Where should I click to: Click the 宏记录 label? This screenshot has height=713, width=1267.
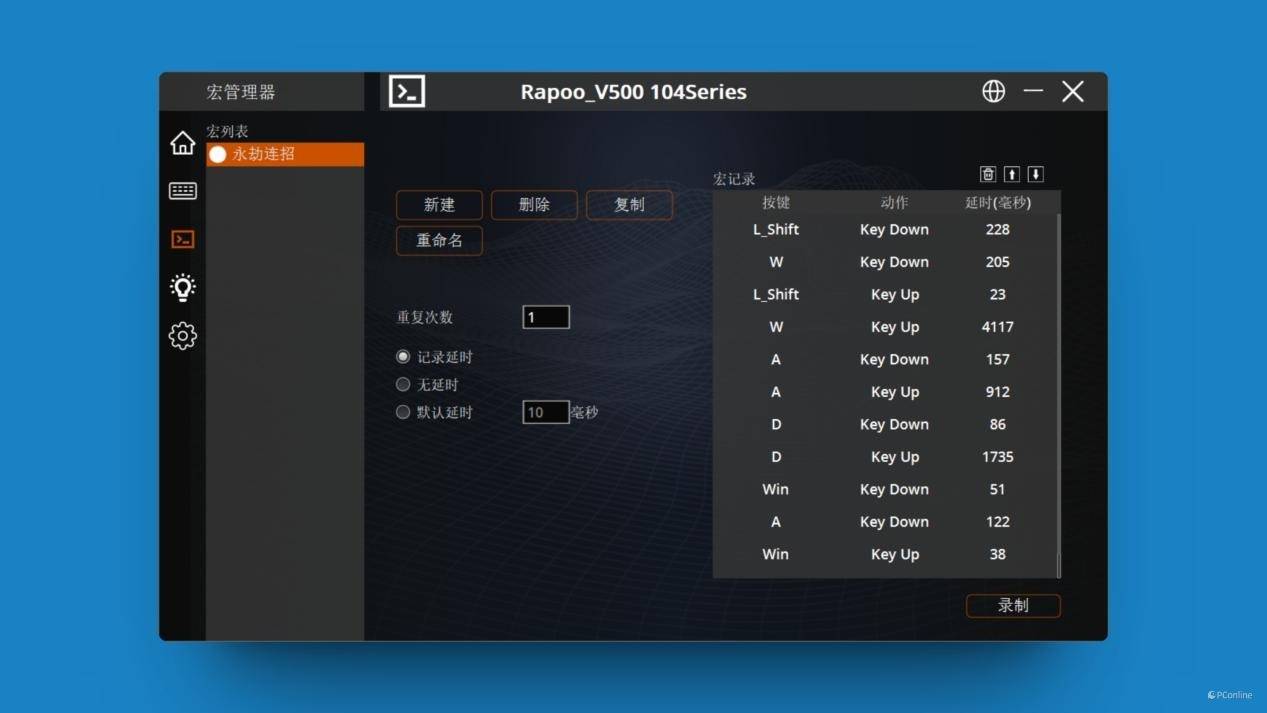[734, 179]
